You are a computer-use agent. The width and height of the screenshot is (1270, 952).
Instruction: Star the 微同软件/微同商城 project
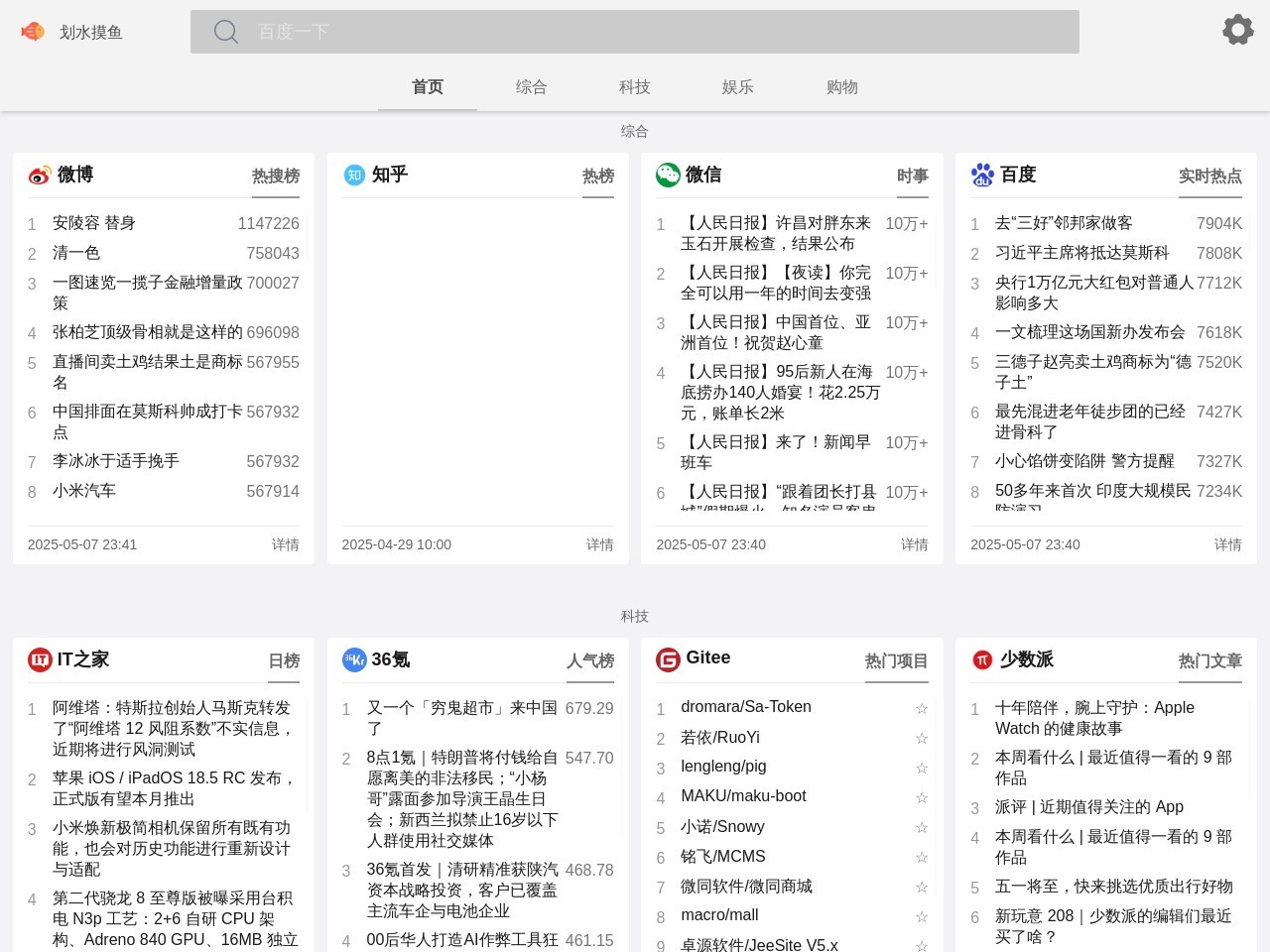coord(922,887)
